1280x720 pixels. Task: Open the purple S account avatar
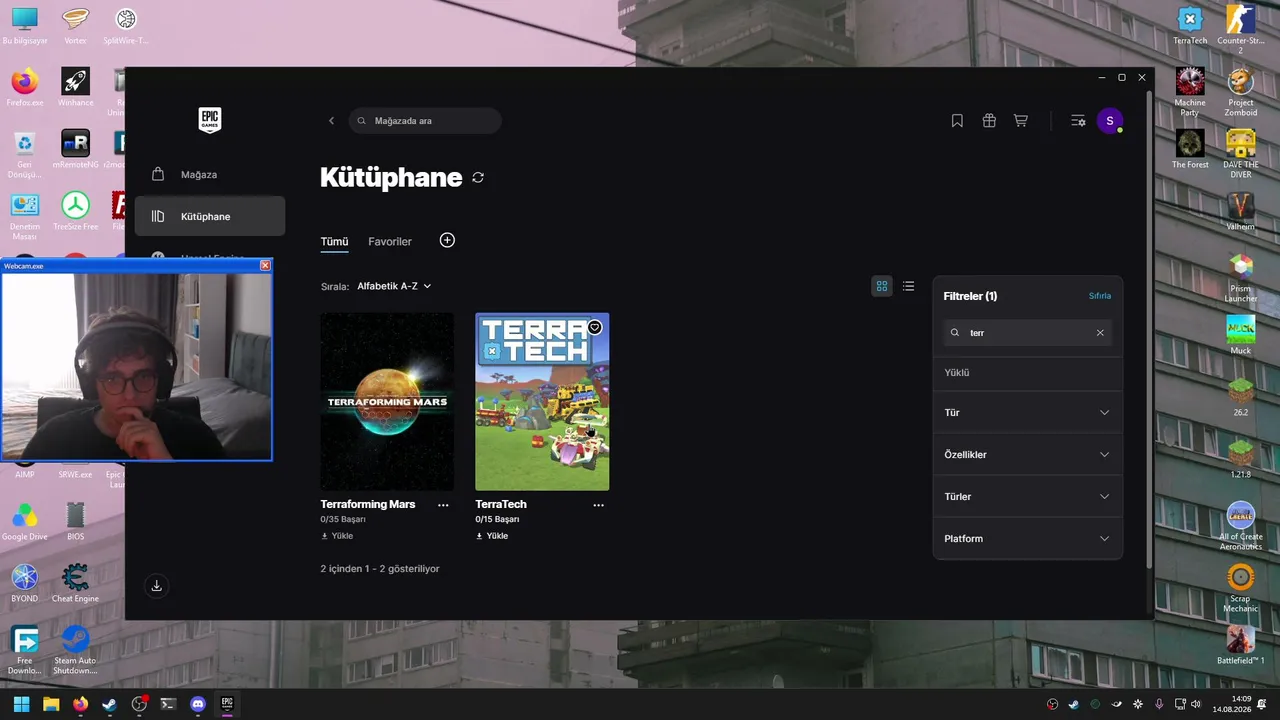click(1109, 121)
